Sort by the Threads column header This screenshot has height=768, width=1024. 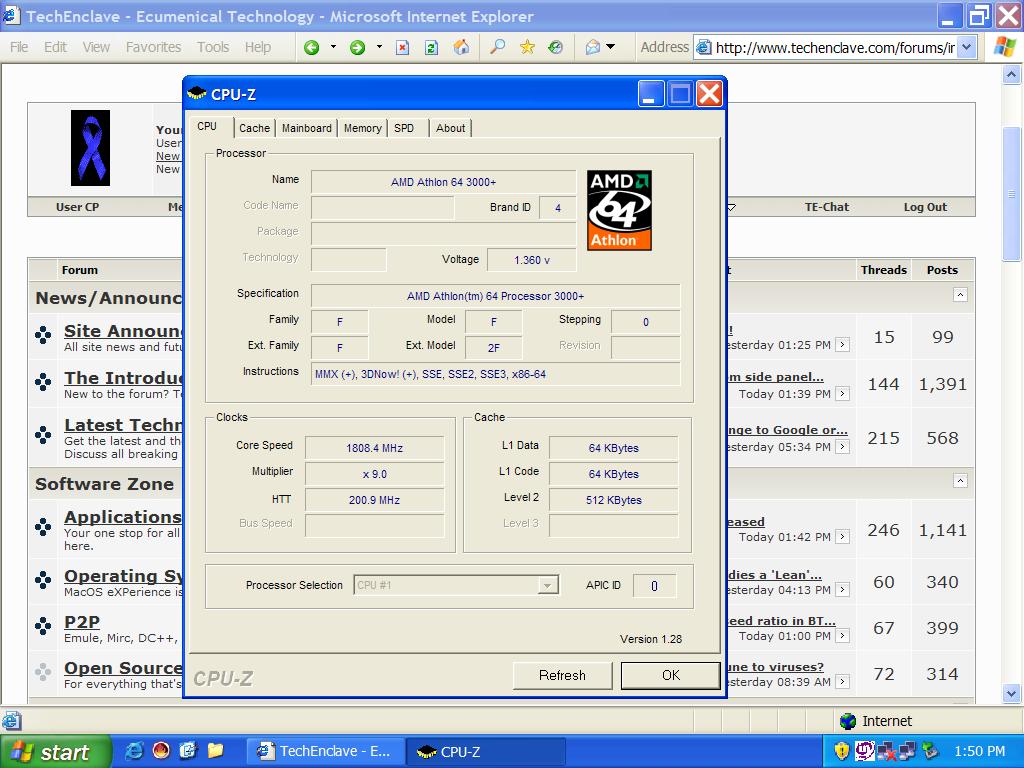(x=883, y=270)
